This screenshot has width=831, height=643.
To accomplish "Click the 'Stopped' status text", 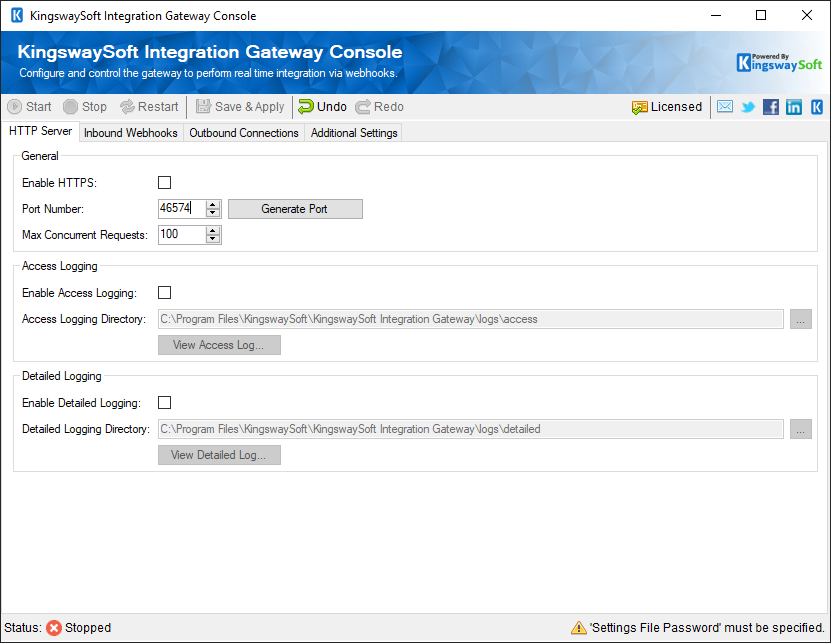I will (88, 628).
